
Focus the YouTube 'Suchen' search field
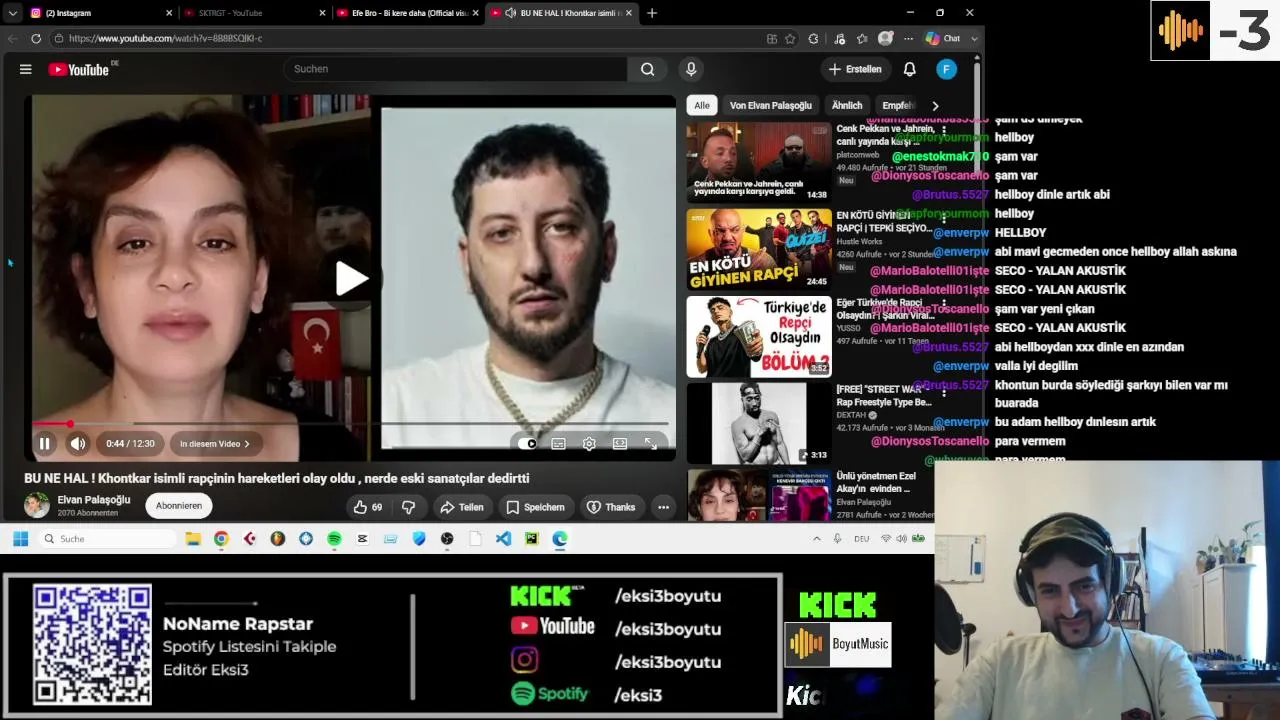(x=455, y=69)
